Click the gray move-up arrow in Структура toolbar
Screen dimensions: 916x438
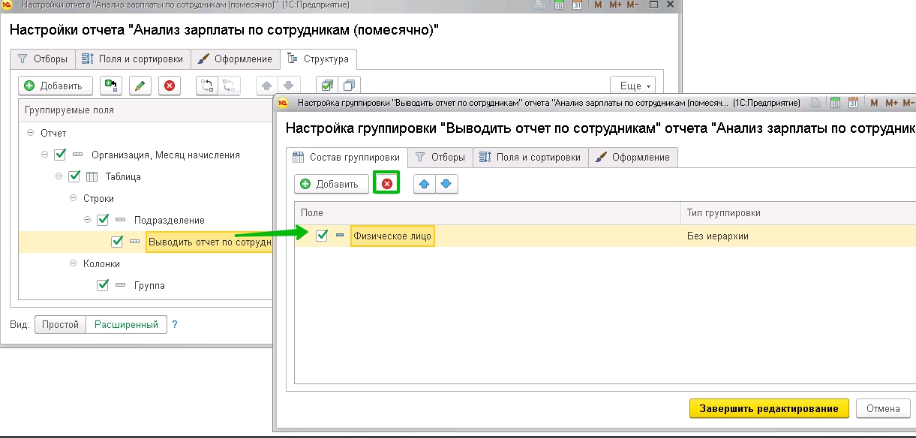pyautogui.click(x=267, y=86)
